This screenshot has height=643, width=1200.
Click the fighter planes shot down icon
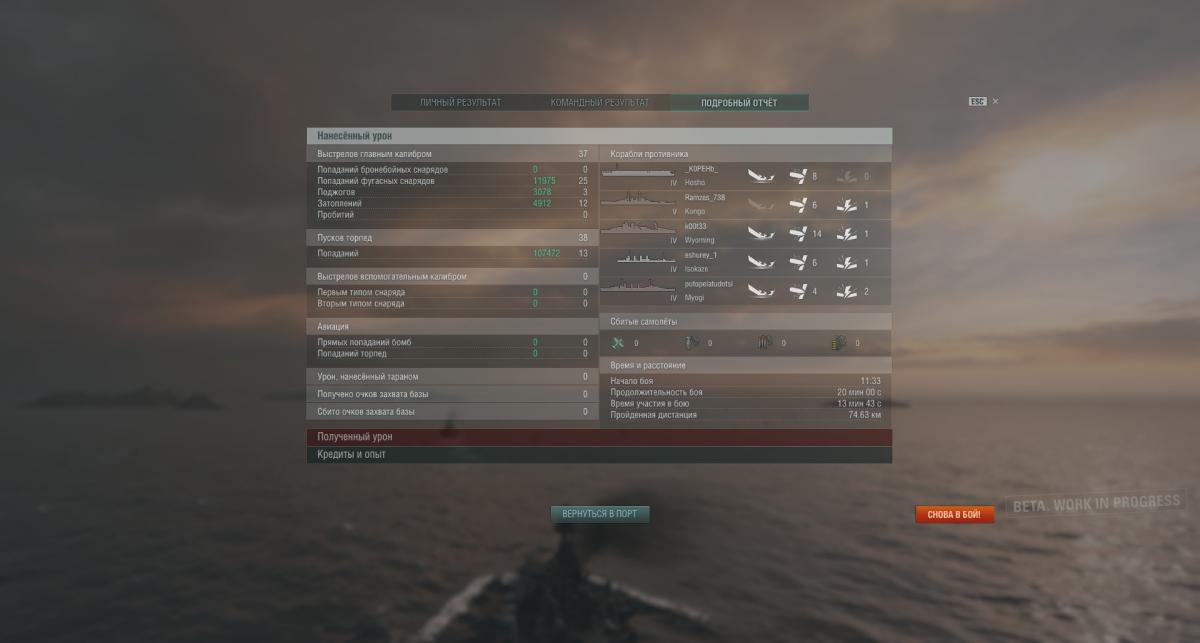click(617, 343)
